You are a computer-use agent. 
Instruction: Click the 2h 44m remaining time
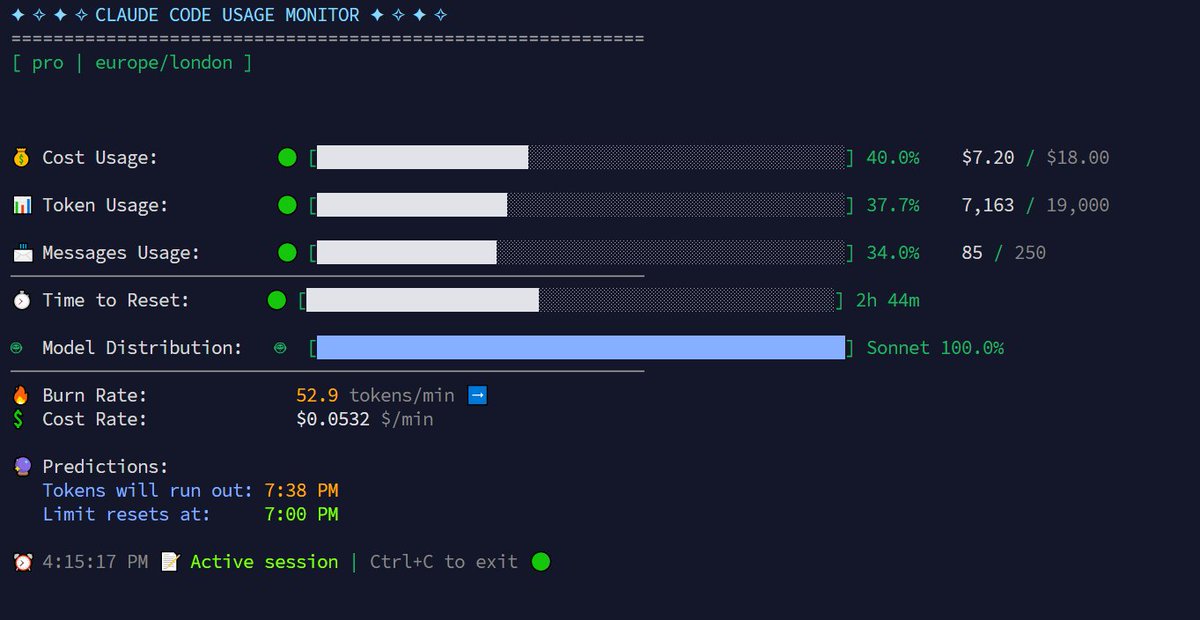[888, 300]
